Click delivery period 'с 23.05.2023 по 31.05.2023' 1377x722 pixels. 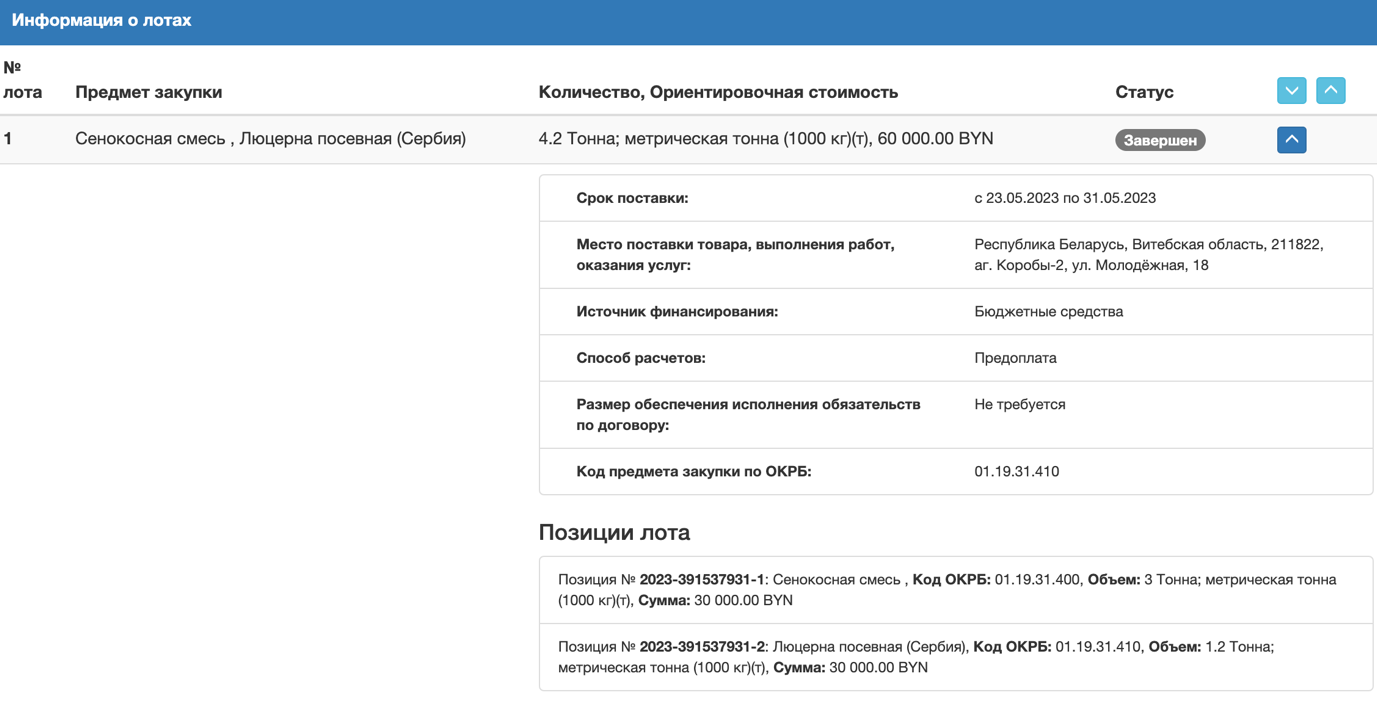1065,198
